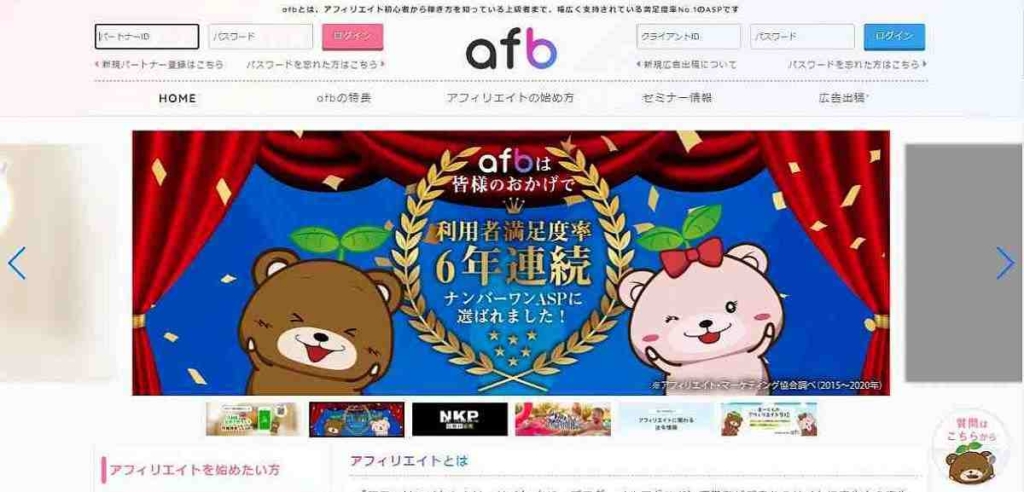
Task: Click the afb logo in header
Action: (x=511, y=49)
